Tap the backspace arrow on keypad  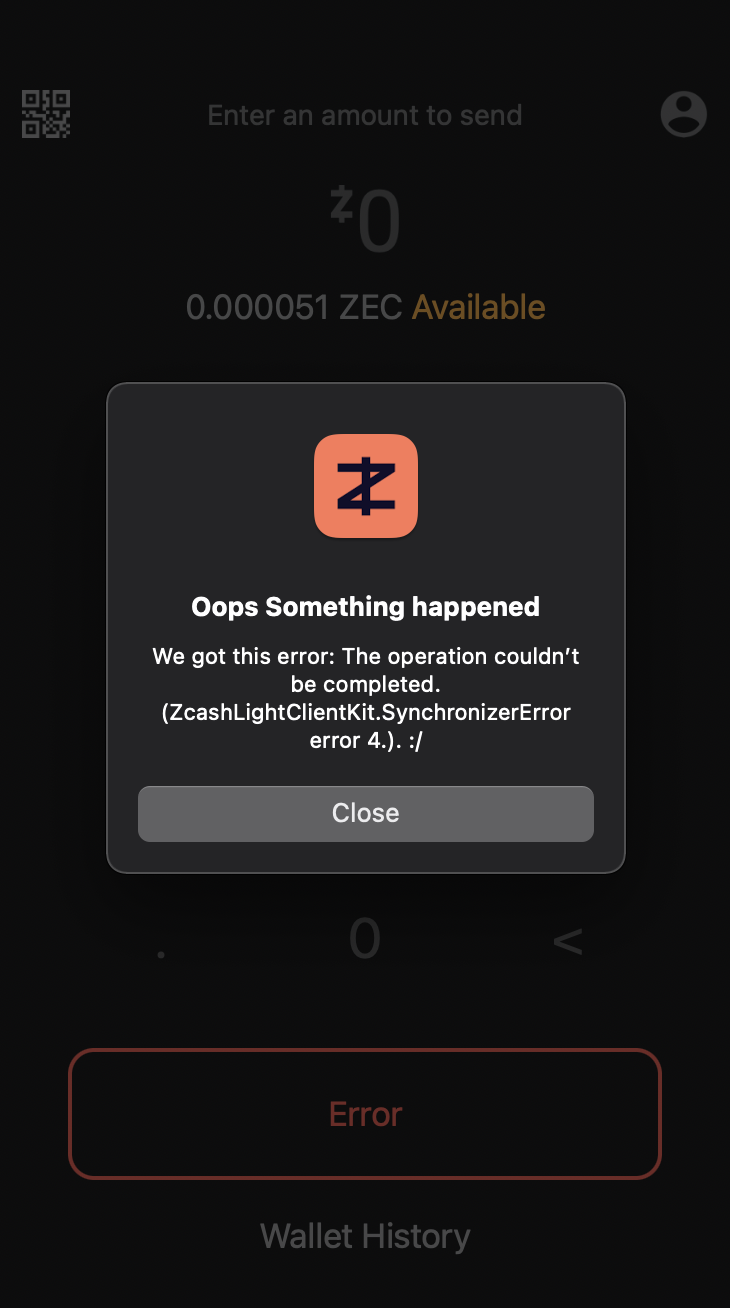(x=568, y=941)
